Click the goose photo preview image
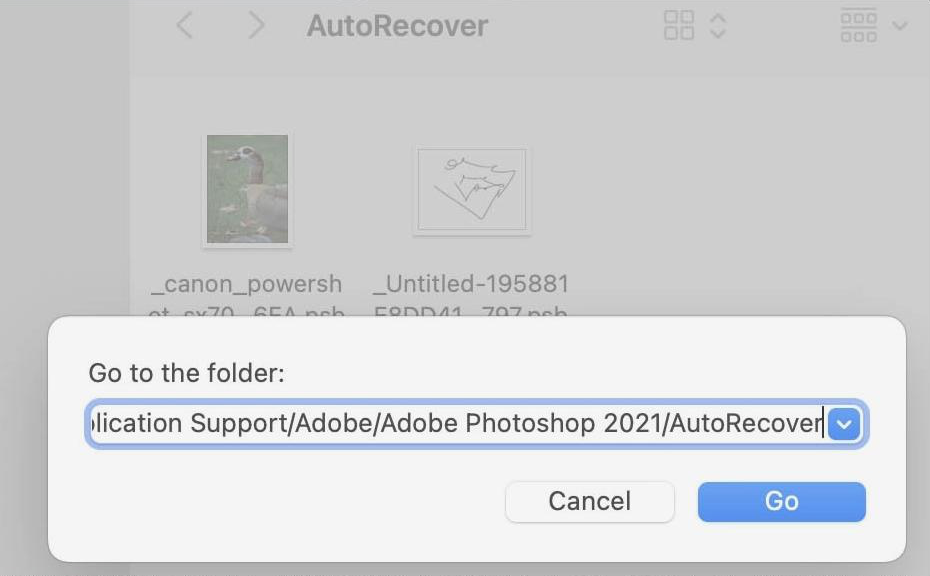Viewport: 930px width, 576px height. click(246, 190)
